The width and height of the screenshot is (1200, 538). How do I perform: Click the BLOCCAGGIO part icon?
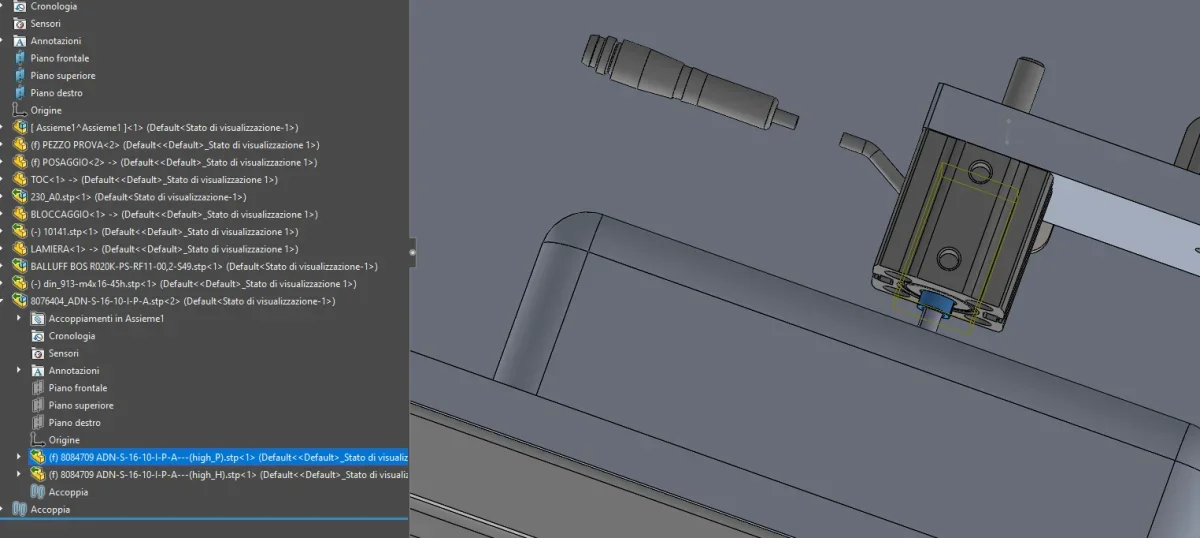tap(19, 214)
